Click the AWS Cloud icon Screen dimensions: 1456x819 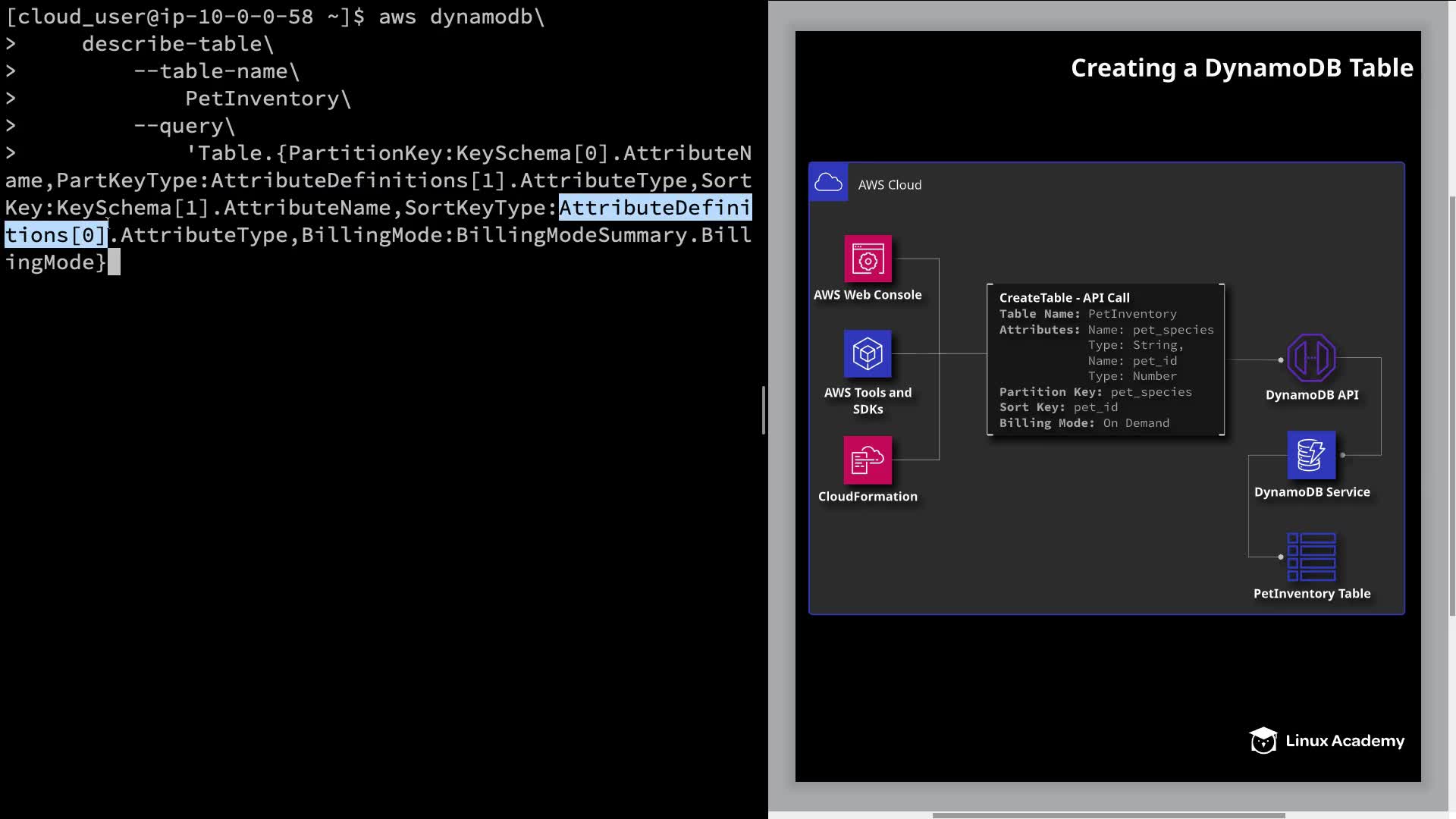tap(828, 183)
